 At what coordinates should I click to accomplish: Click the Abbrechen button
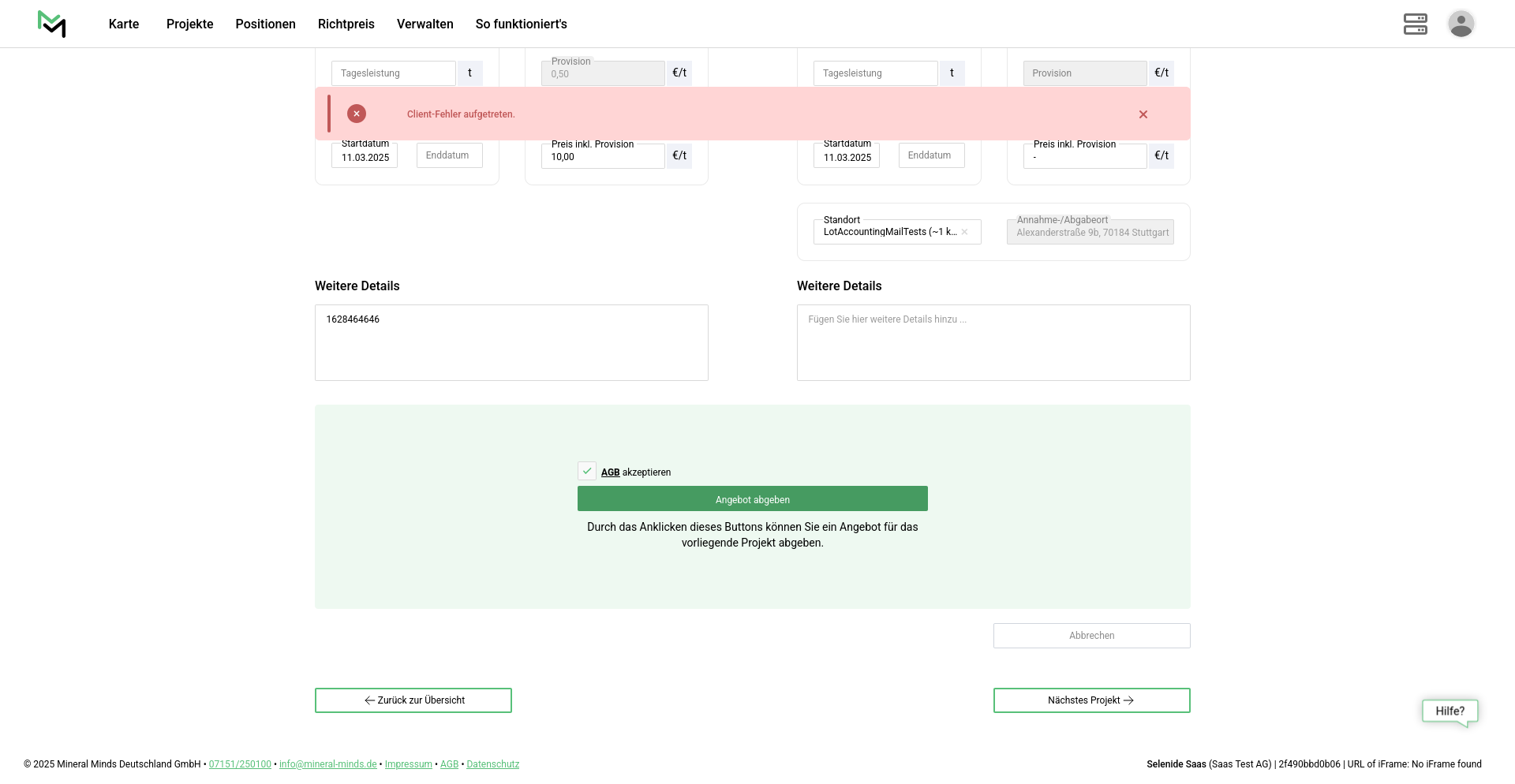(x=1091, y=636)
